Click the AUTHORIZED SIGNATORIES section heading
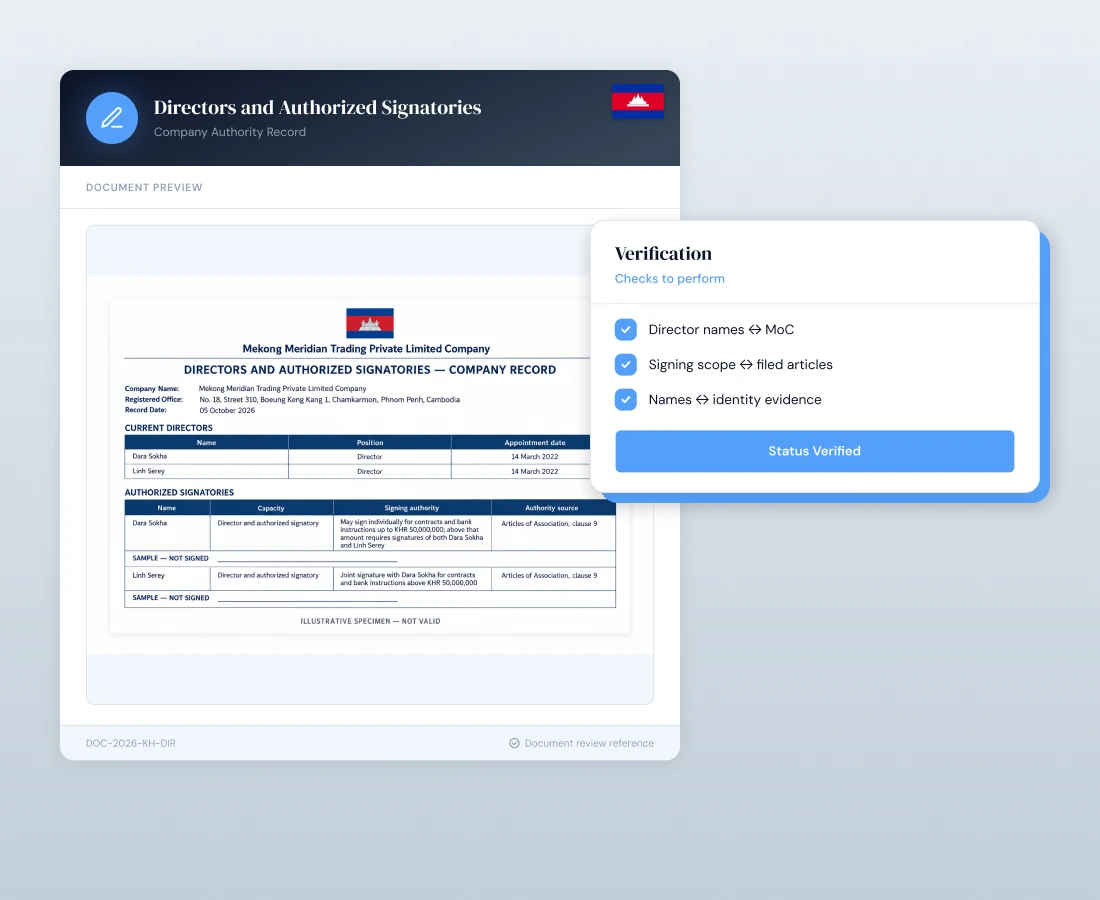 [179, 492]
